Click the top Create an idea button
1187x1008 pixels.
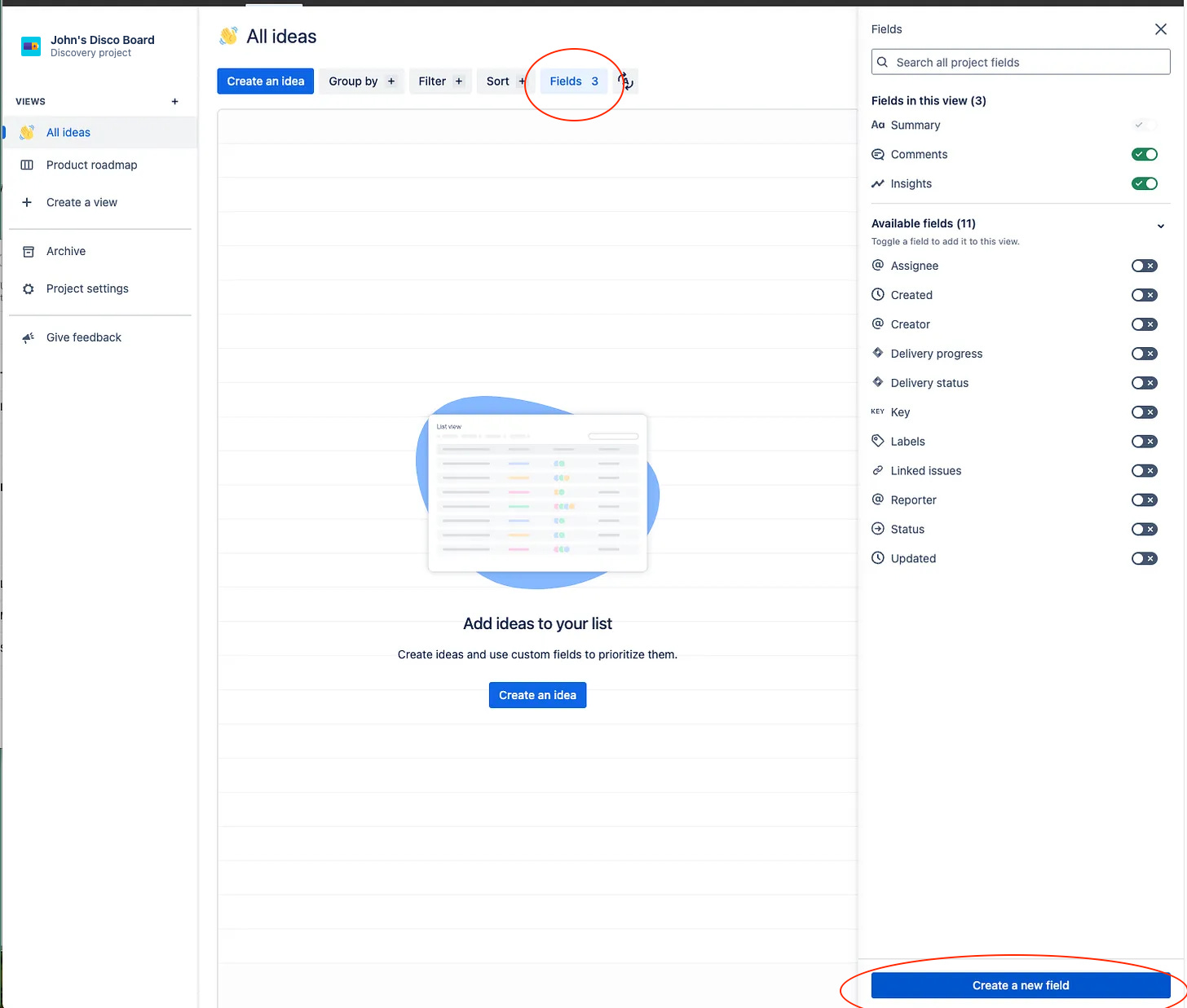(266, 81)
